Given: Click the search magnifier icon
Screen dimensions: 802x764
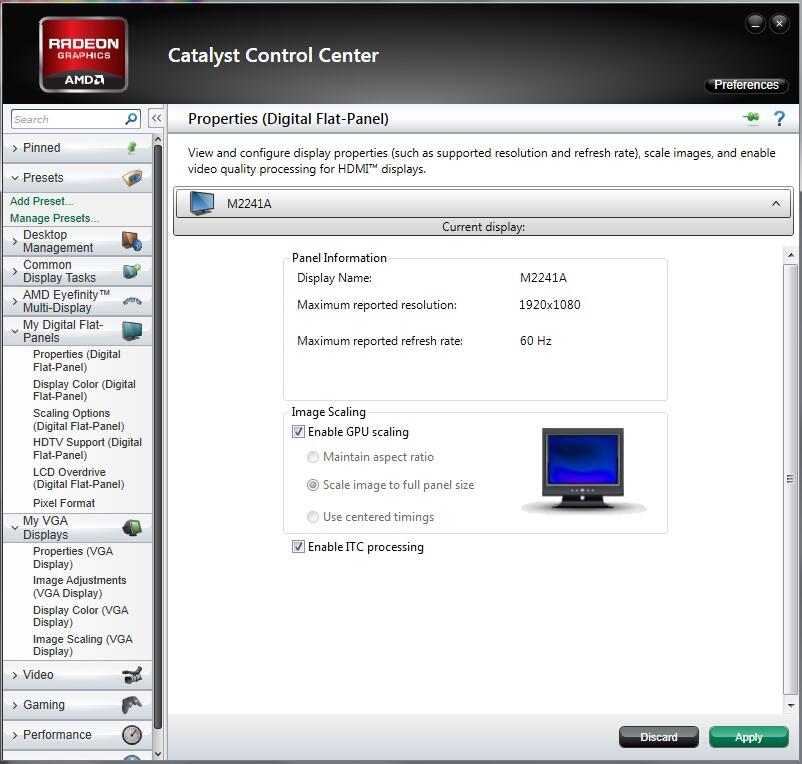Looking at the screenshot, I should [131, 119].
